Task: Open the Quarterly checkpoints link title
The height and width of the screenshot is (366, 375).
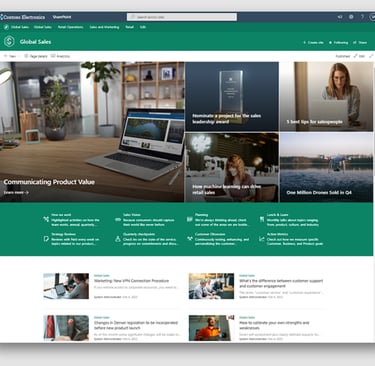Action: [x=139, y=234]
